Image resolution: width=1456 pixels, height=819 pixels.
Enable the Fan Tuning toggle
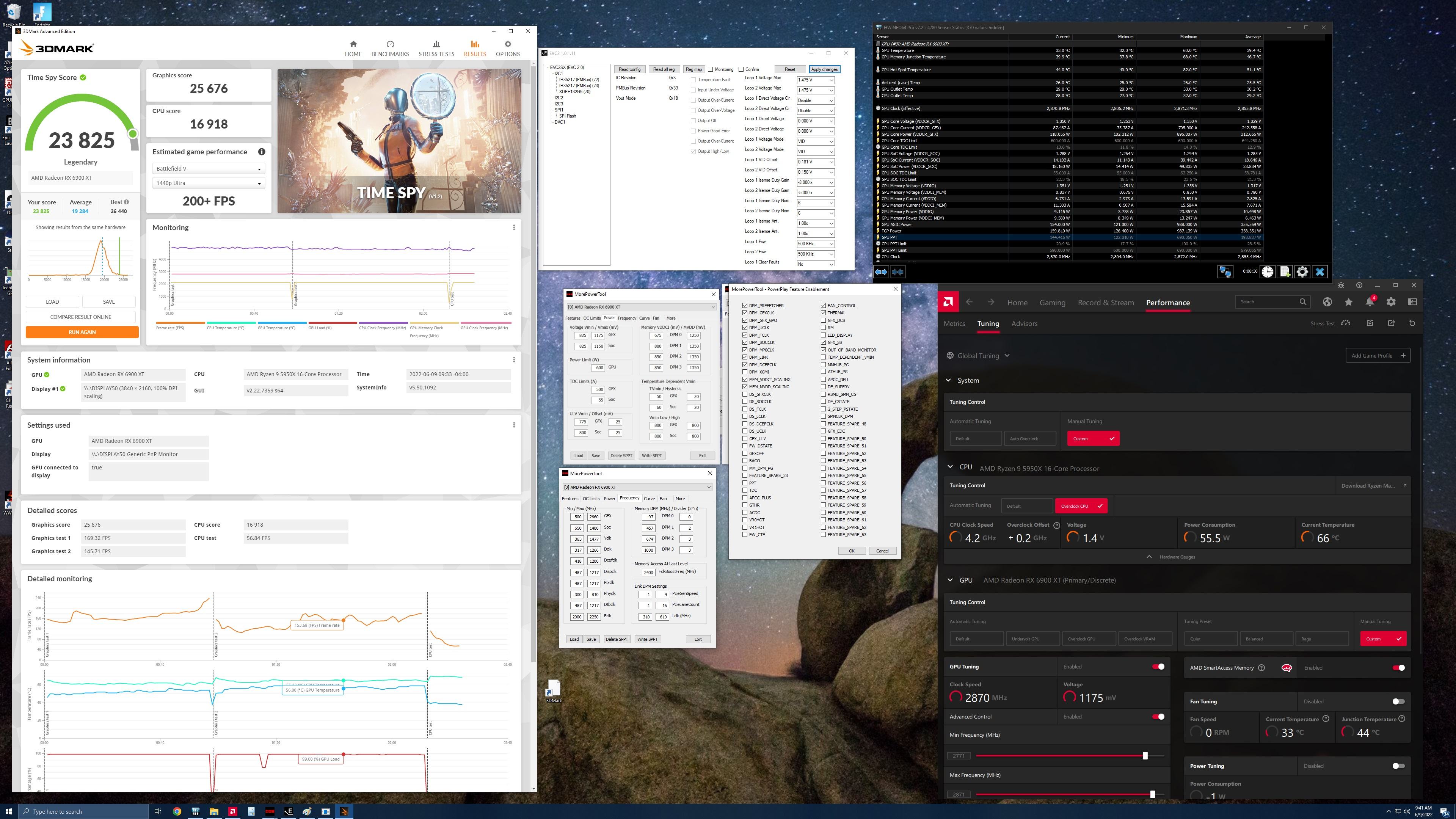coord(1398,701)
